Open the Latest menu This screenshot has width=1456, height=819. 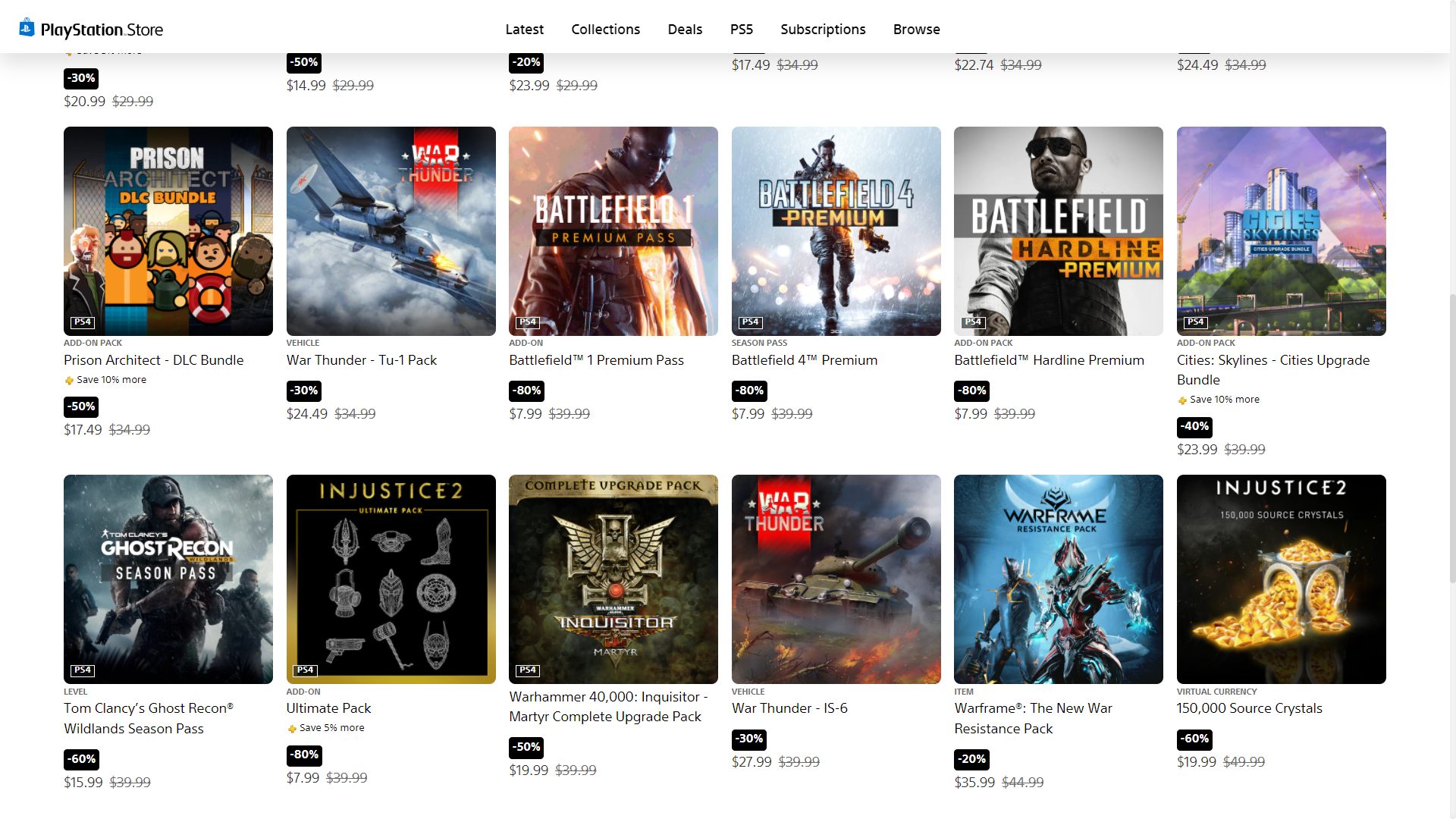click(524, 29)
